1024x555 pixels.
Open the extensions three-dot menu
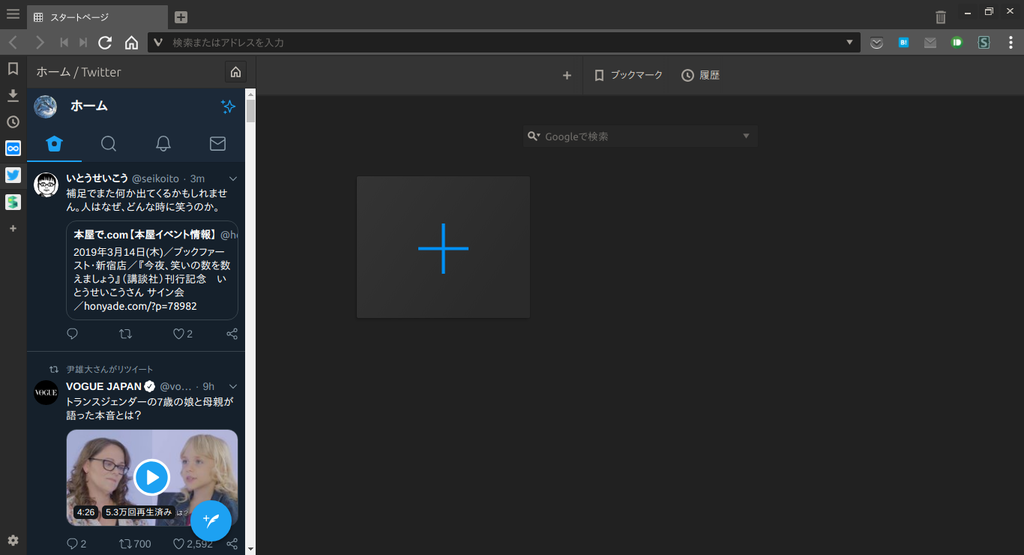1010,42
